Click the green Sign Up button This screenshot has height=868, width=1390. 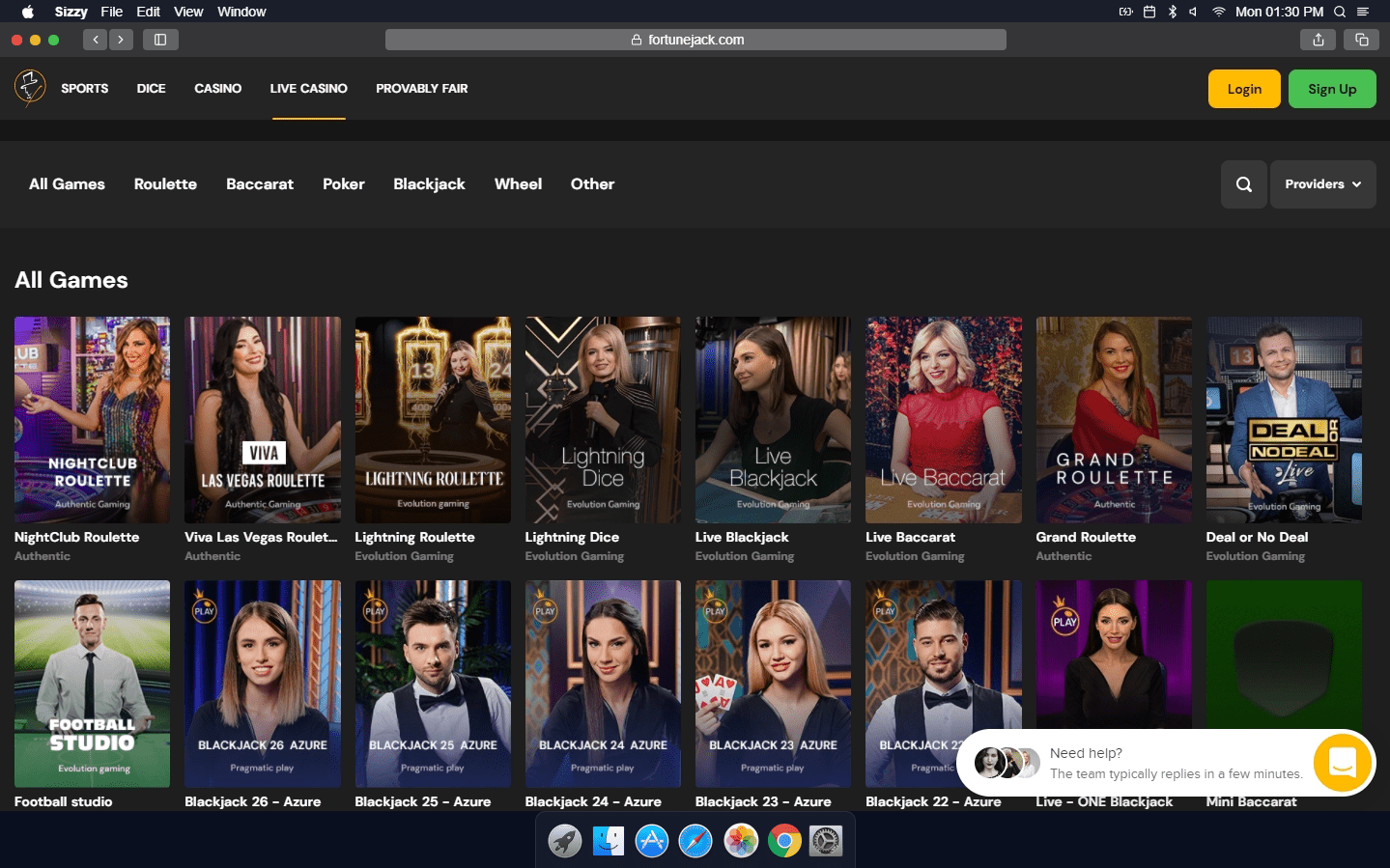[x=1332, y=89]
